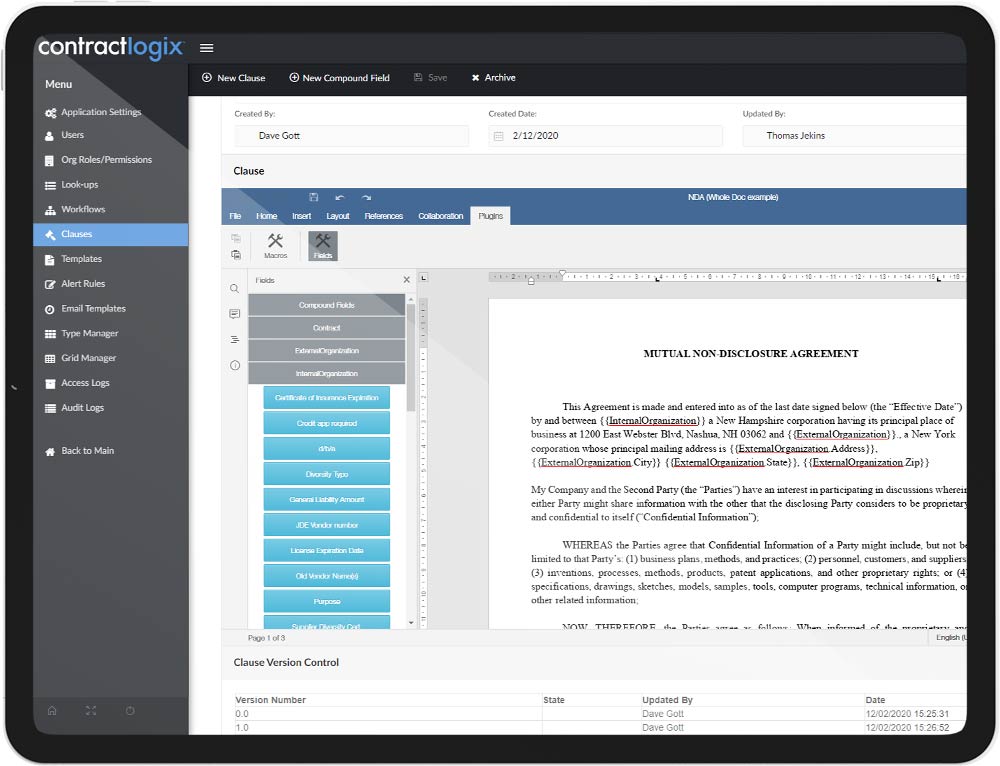Click the Archive button
This screenshot has width=1000, height=766.
click(x=494, y=78)
